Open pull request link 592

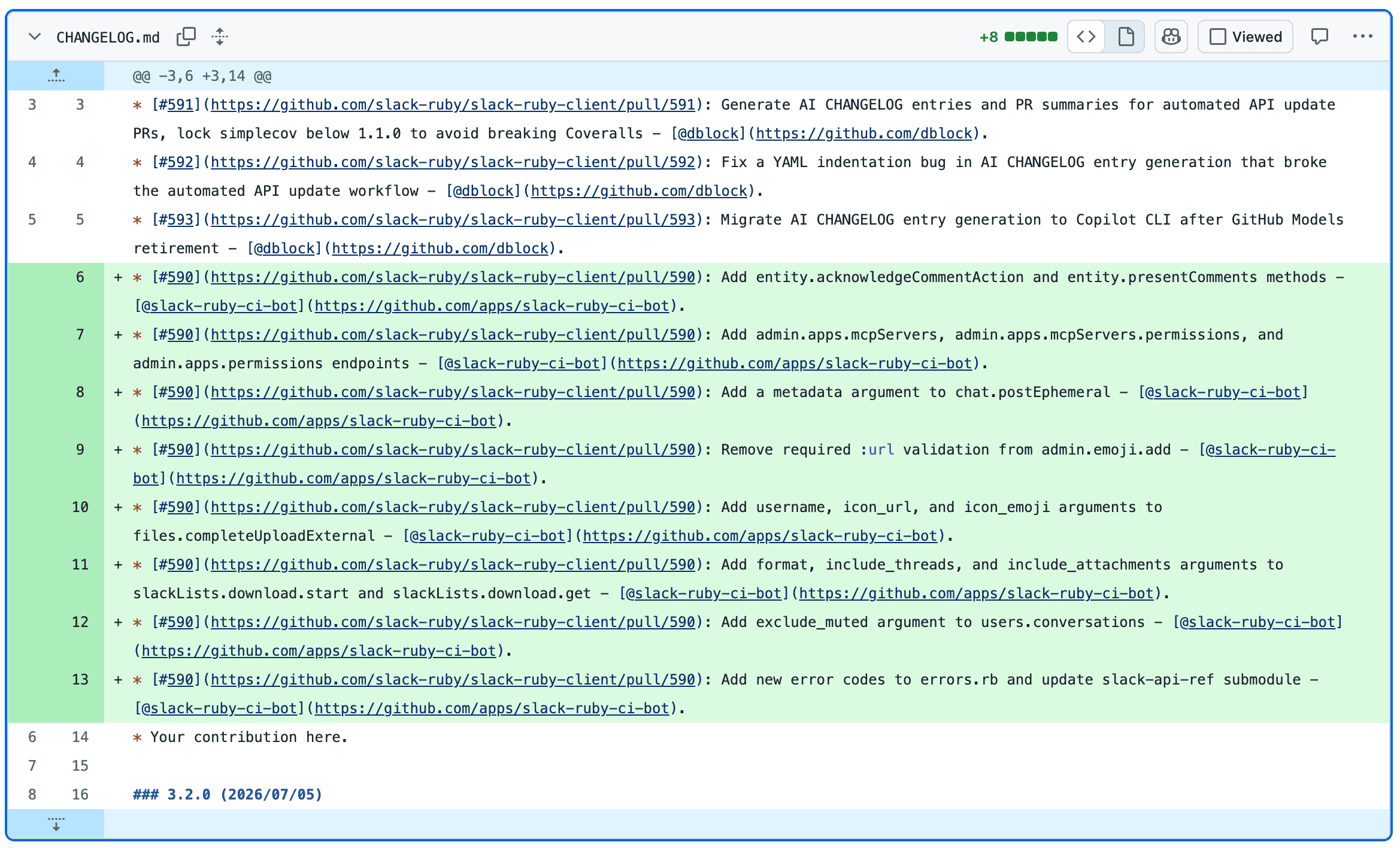453,162
